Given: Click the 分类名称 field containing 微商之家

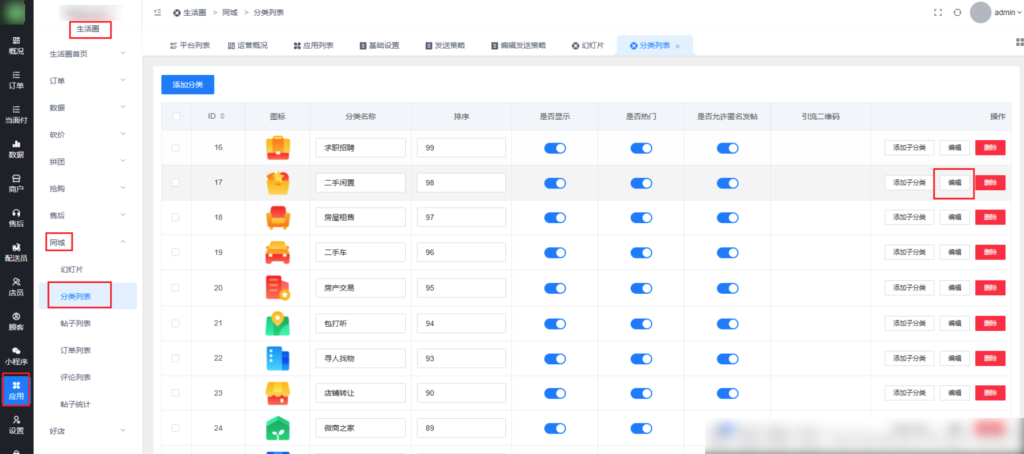Looking at the screenshot, I should (x=360, y=428).
